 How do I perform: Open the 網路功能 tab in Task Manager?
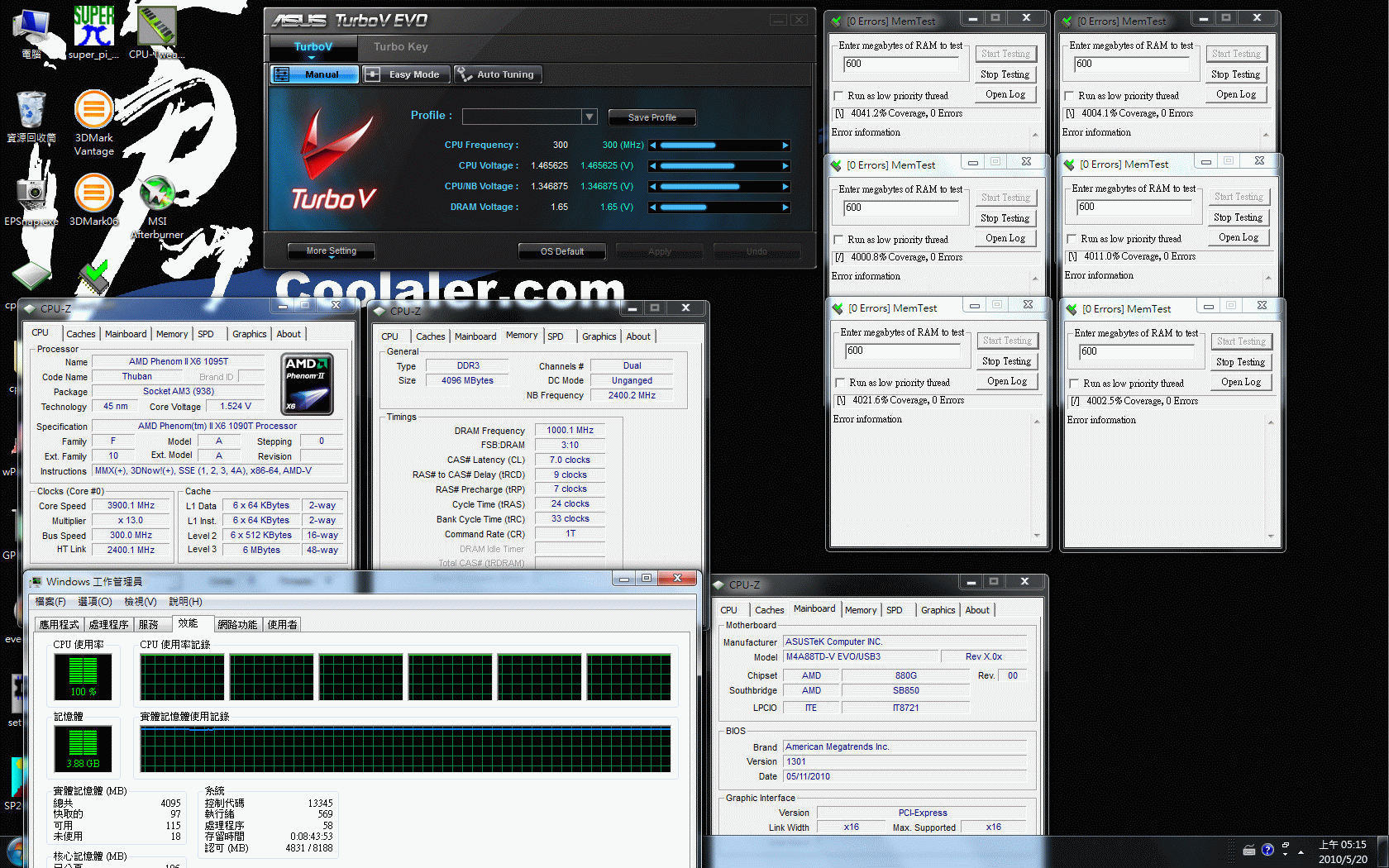(x=238, y=625)
